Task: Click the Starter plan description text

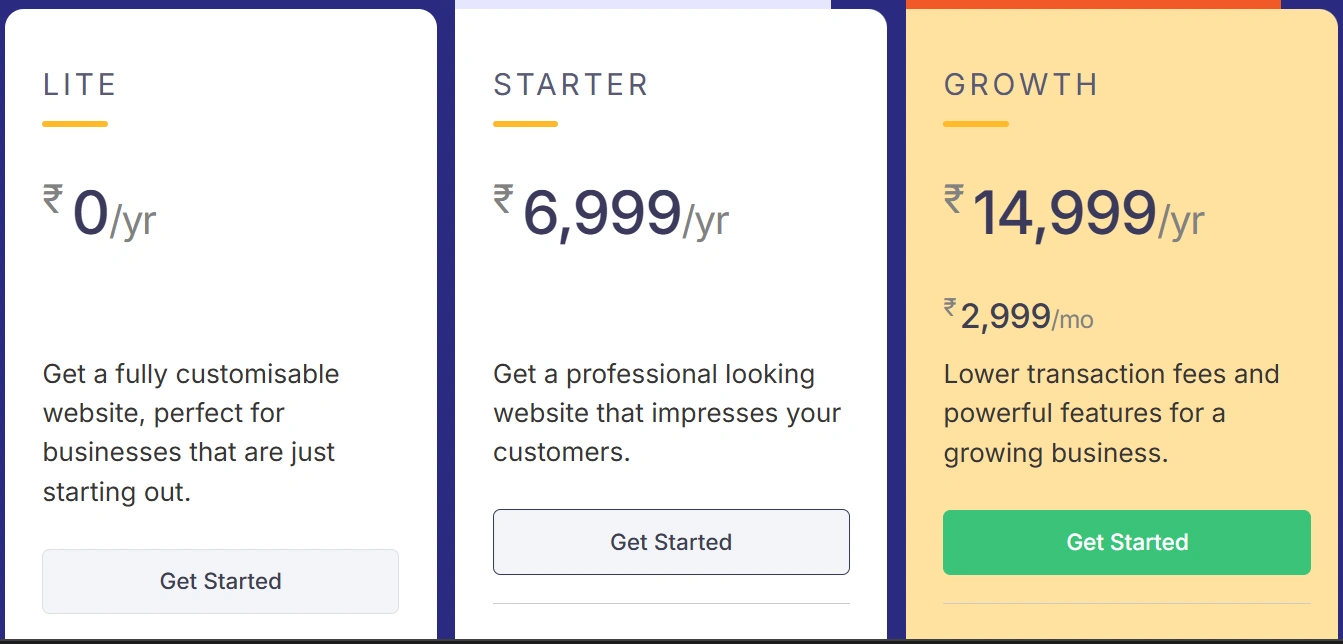Action: click(x=667, y=413)
